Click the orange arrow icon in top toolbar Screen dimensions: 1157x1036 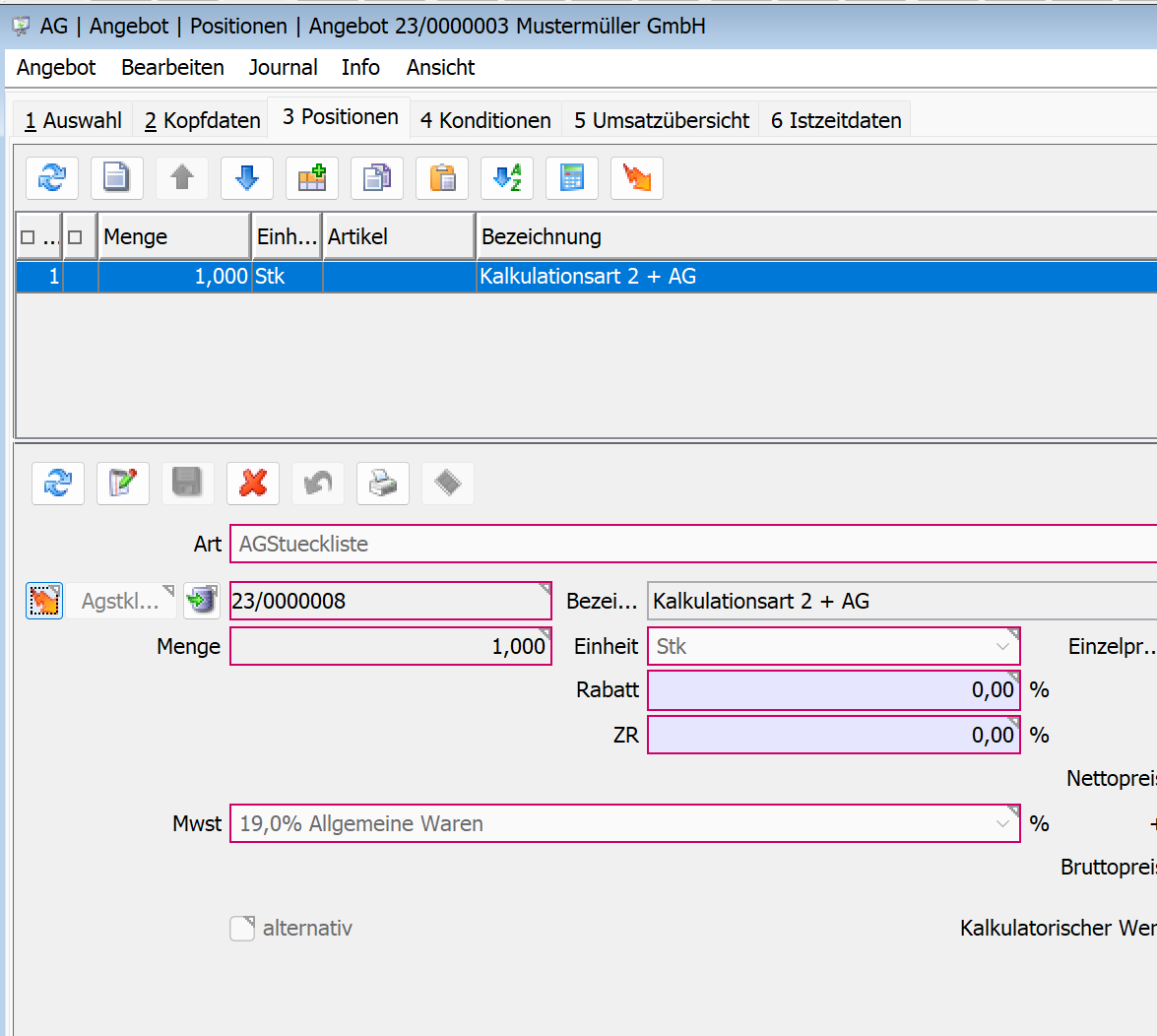pos(637,178)
